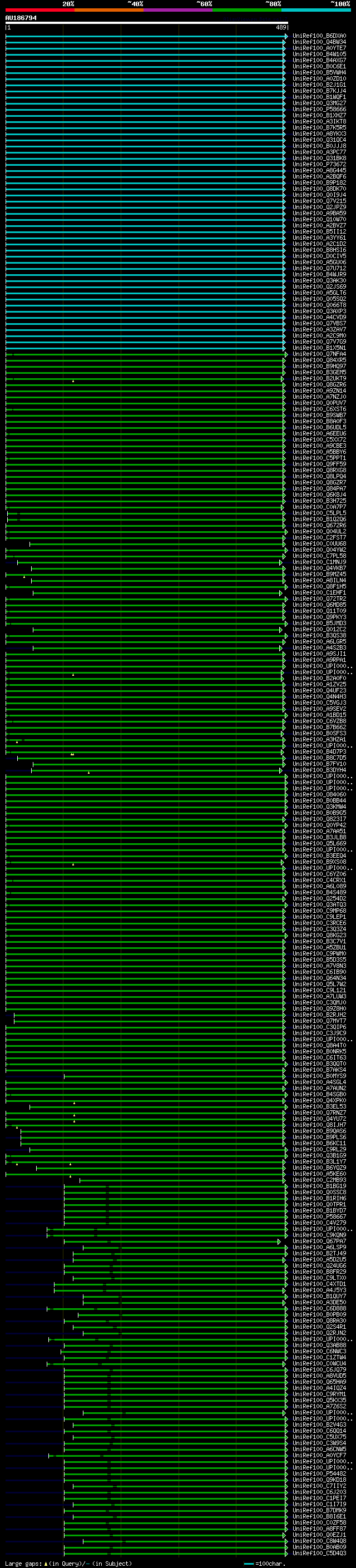
Task: Select the UniRef100_A9BA59 label
Action: coord(319,214)
